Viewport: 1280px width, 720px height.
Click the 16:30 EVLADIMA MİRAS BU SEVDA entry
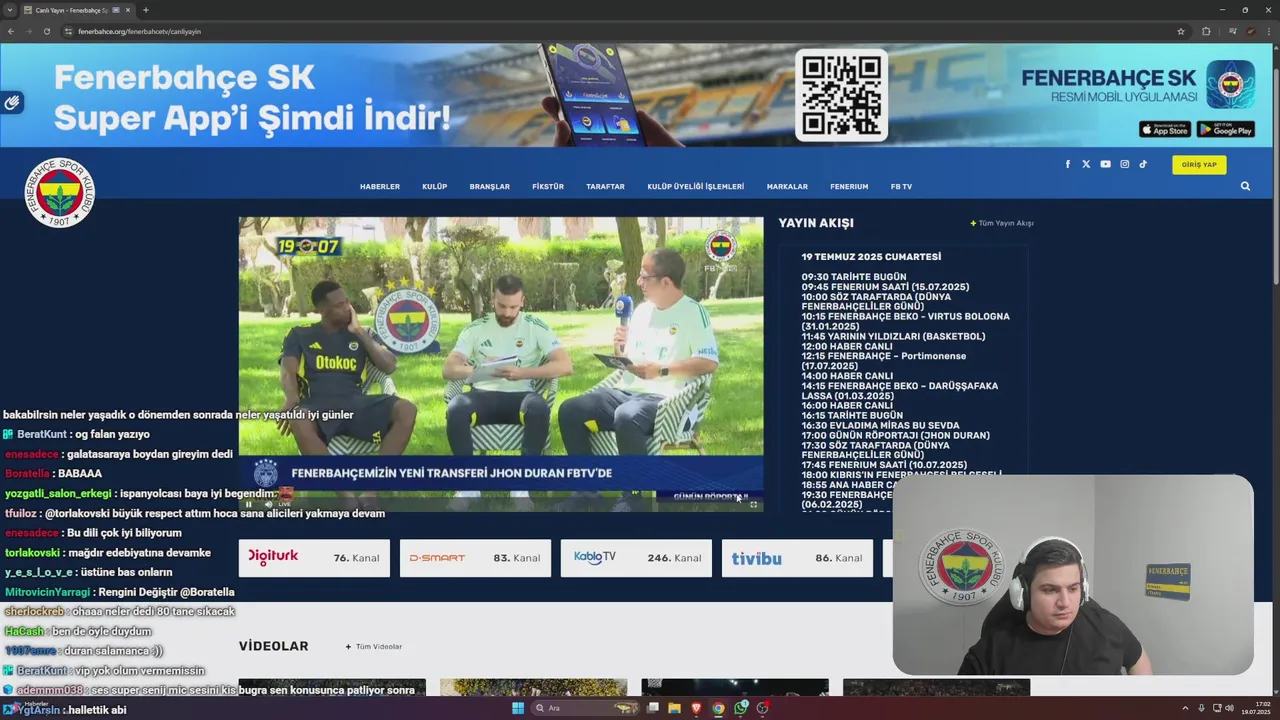coord(880,425)
